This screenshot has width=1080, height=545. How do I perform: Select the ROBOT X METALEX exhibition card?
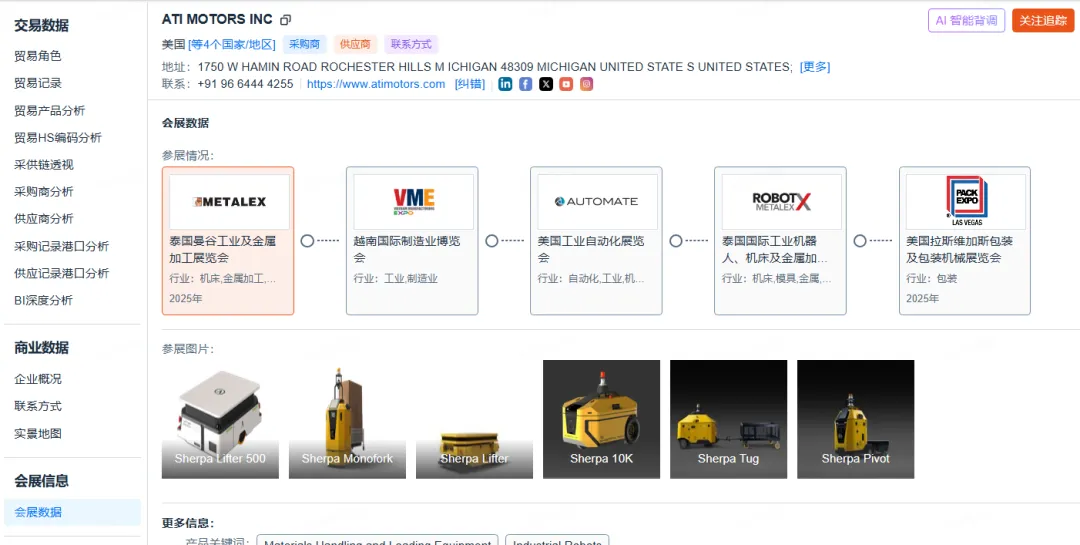pyautogui.click(x=780, y=240)
